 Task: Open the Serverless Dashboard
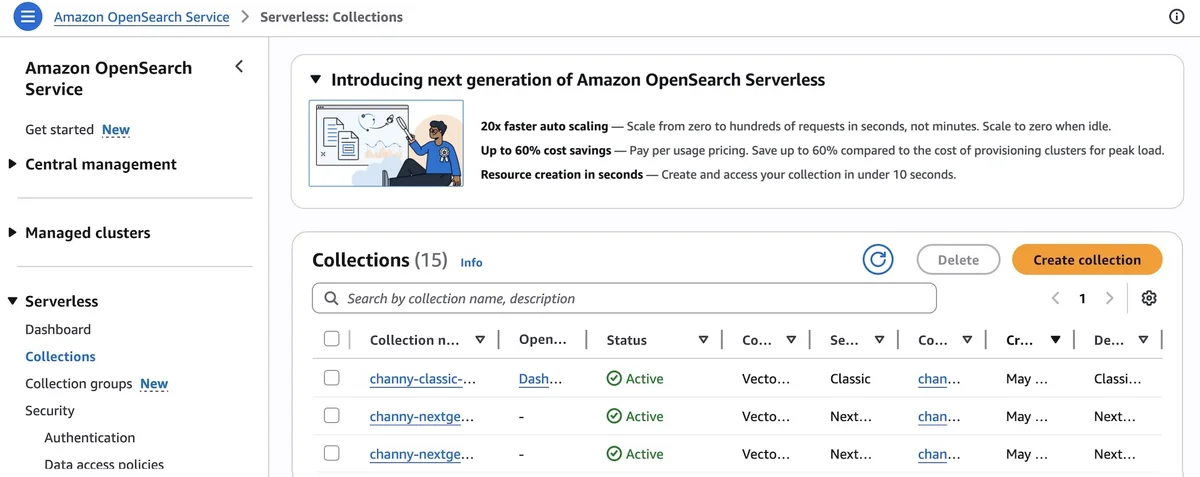(x=58, y=330)
